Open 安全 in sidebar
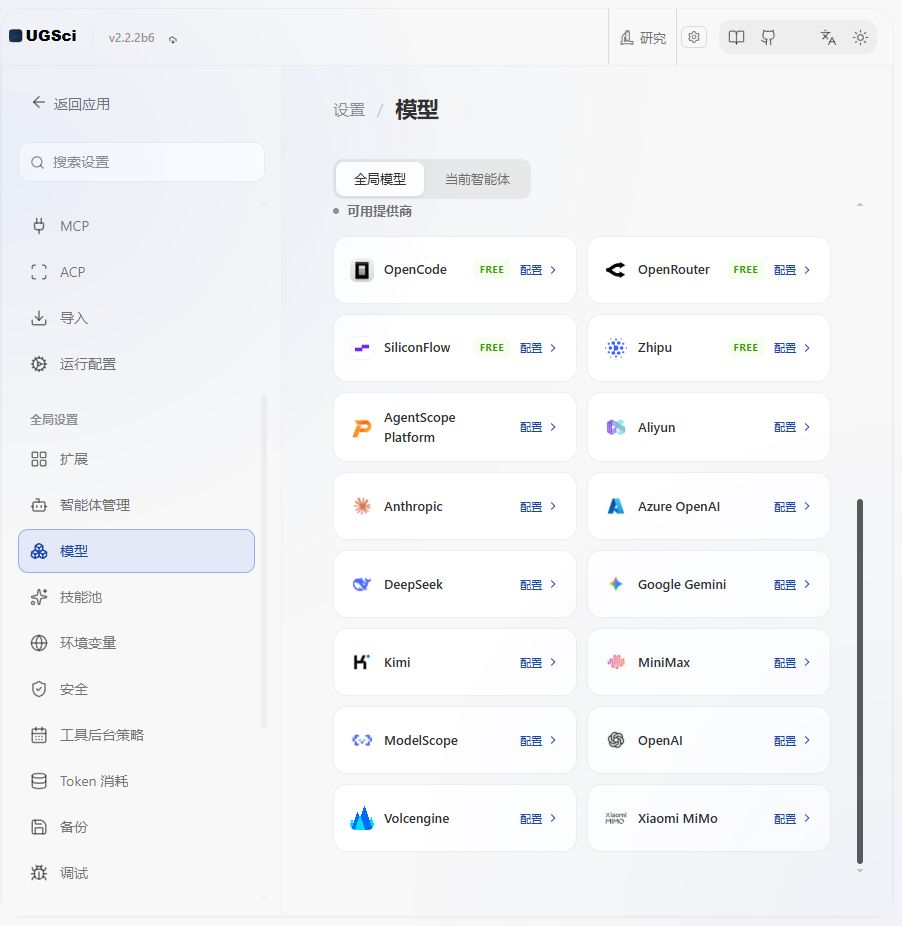The image size is (902, 926). click(x=136, y=689)
